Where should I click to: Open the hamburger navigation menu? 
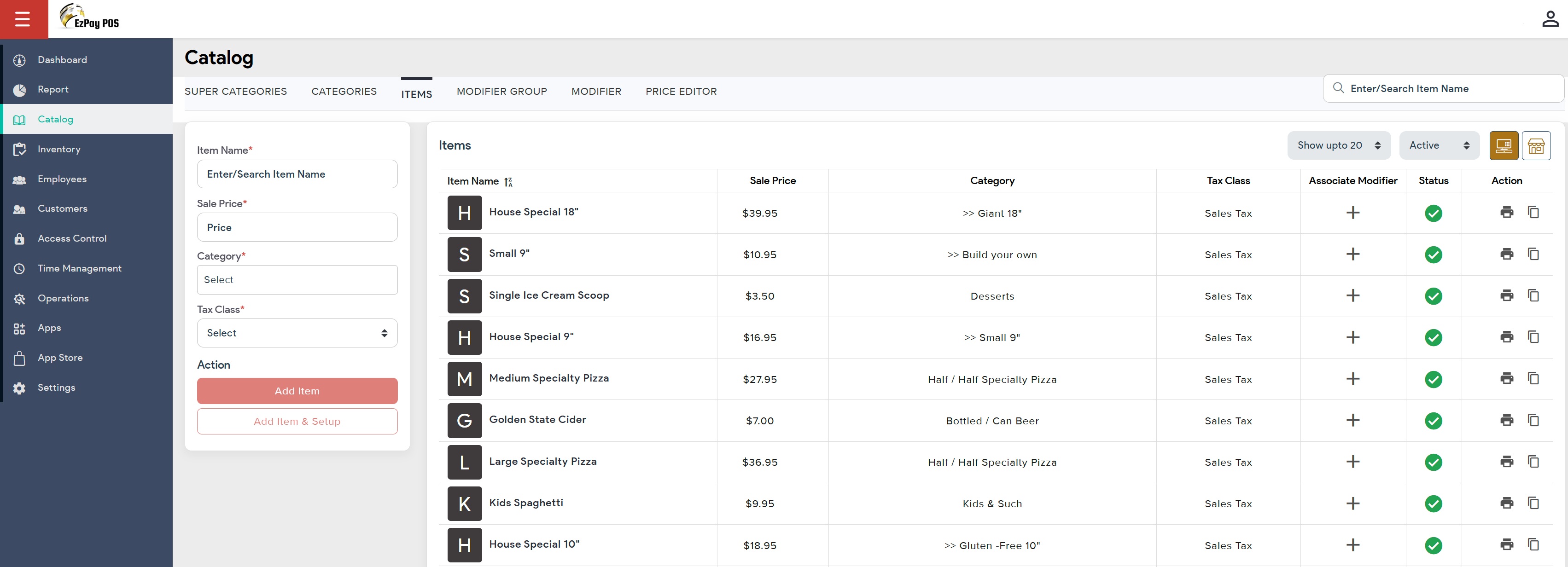pos(23,19)
